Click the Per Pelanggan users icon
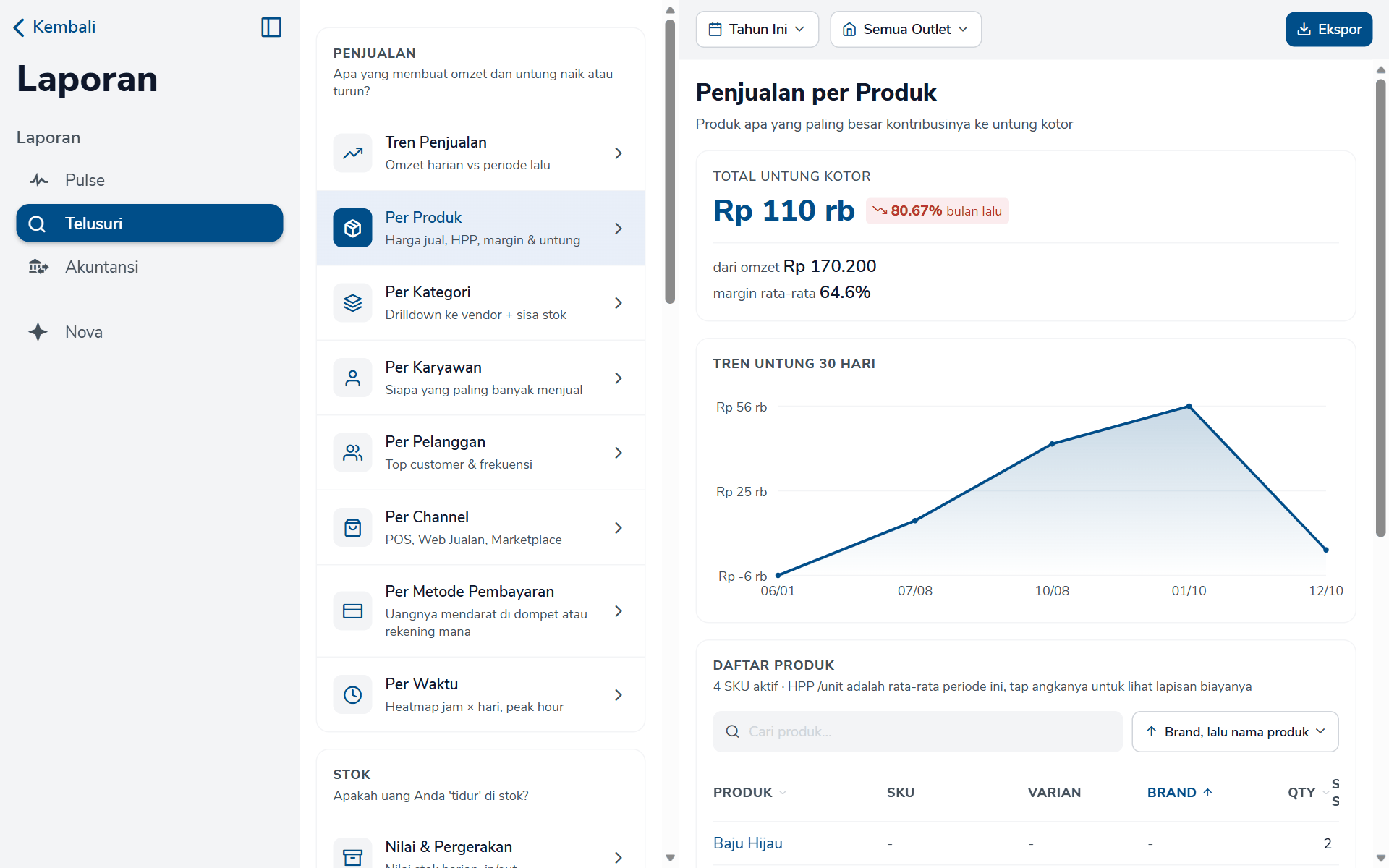Image resolution: width=1389 pixels, height=868 pixels. (352, 453)
